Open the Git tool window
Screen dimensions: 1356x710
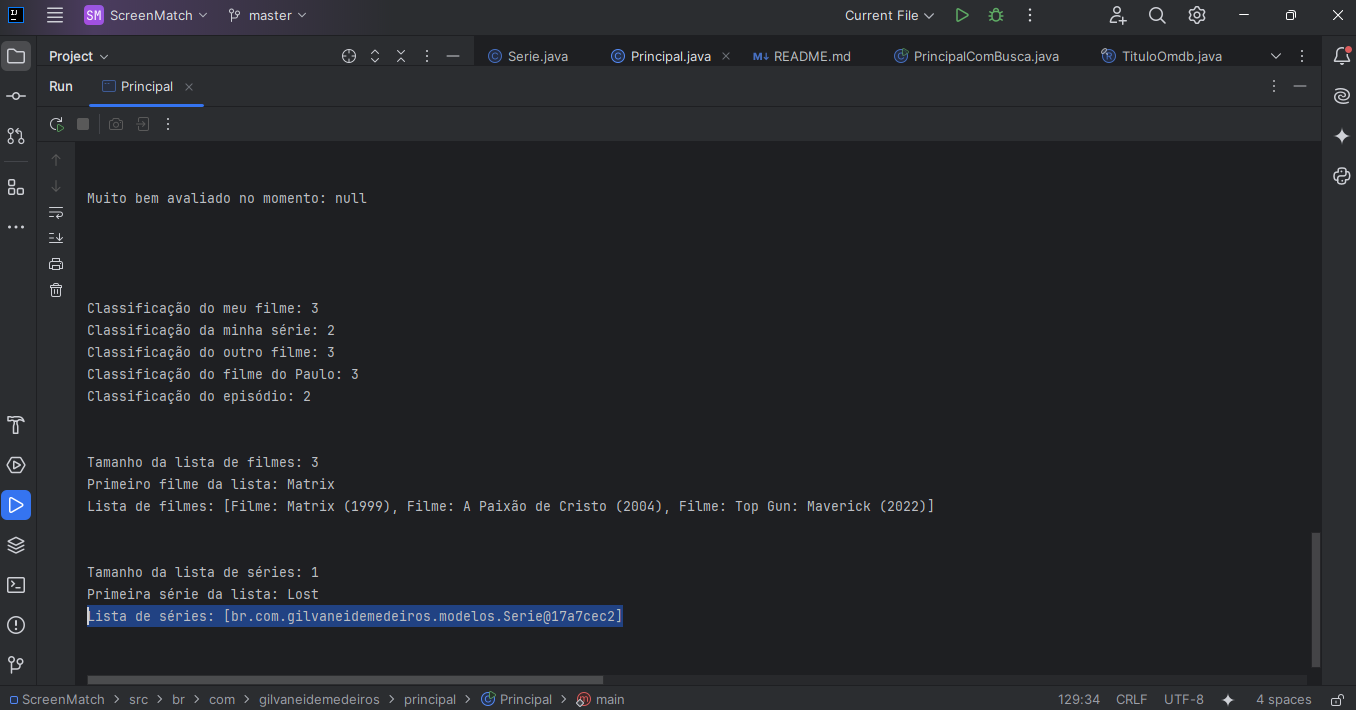(16, 664)
